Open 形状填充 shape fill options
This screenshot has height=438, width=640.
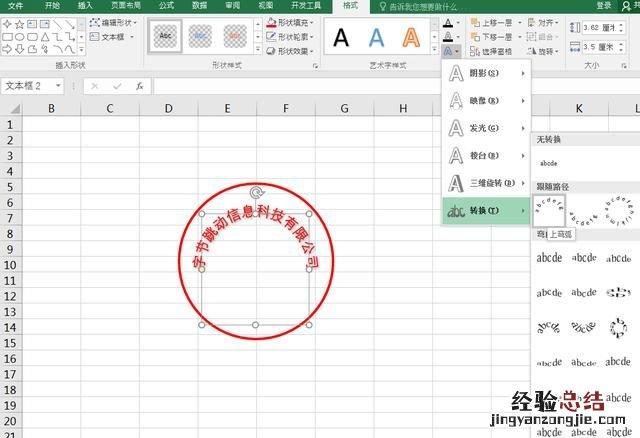click(x=290, y=22)
